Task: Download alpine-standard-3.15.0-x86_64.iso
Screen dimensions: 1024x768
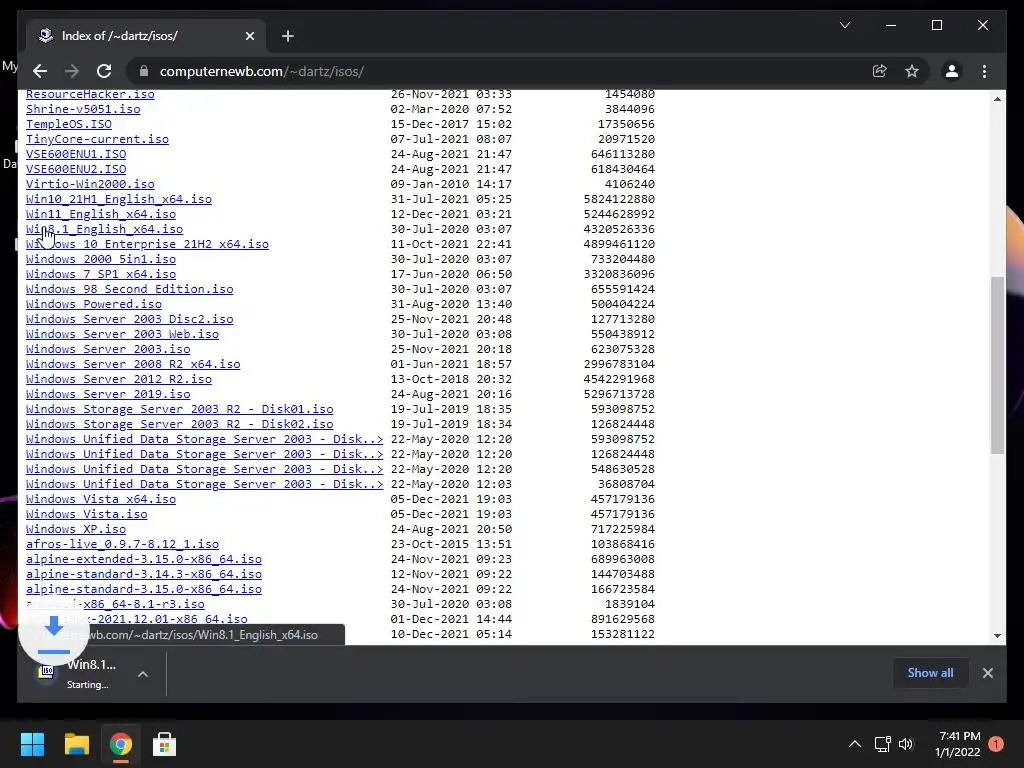Action: 144,590
